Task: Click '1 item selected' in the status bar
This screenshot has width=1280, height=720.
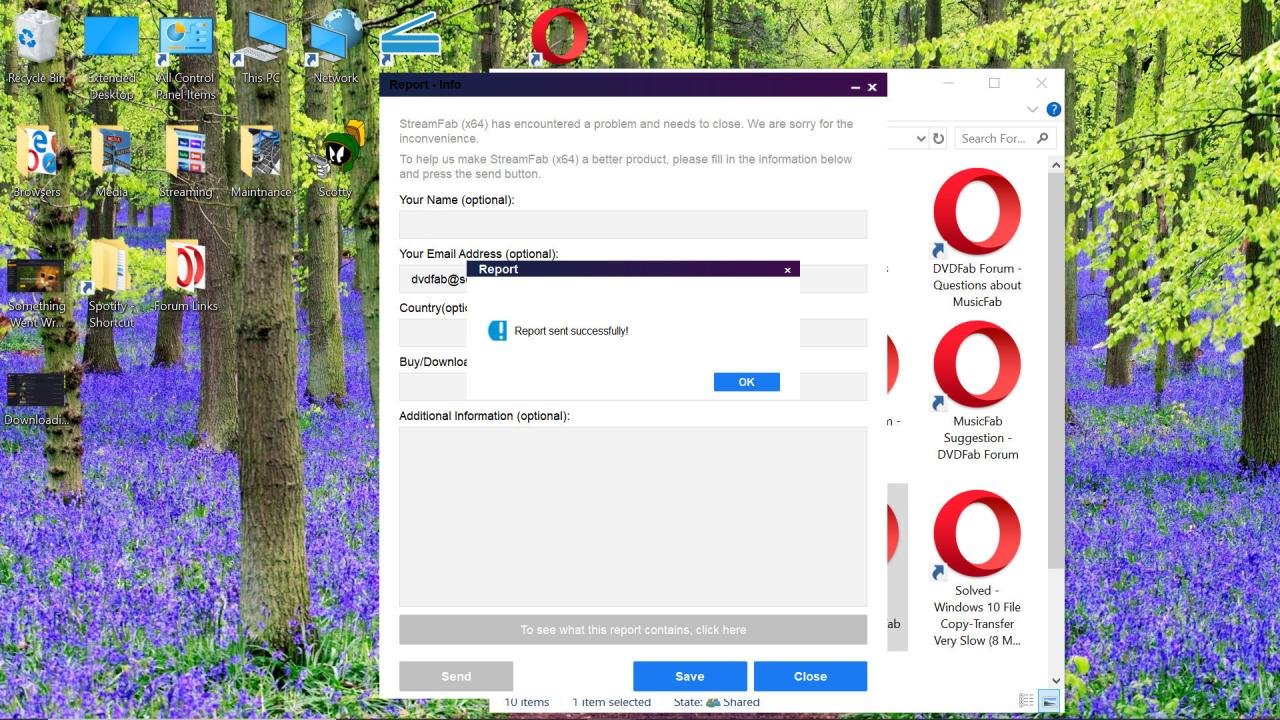Action: coord(611,702)
